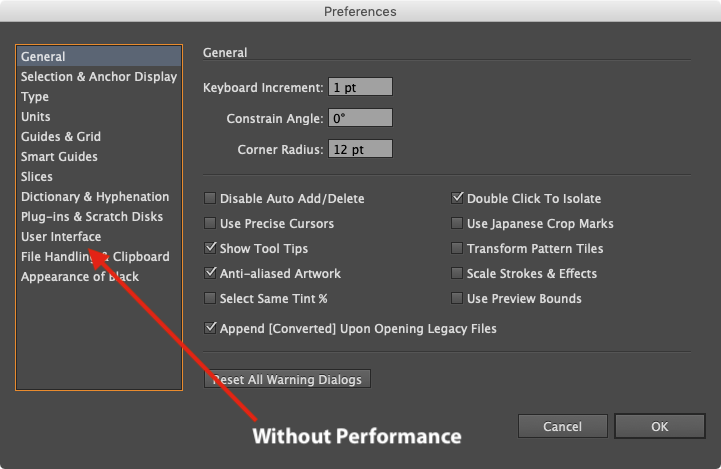
Task: Enable Disable Auto Add/Delete checkbox
Action: [x=210, y=199]
